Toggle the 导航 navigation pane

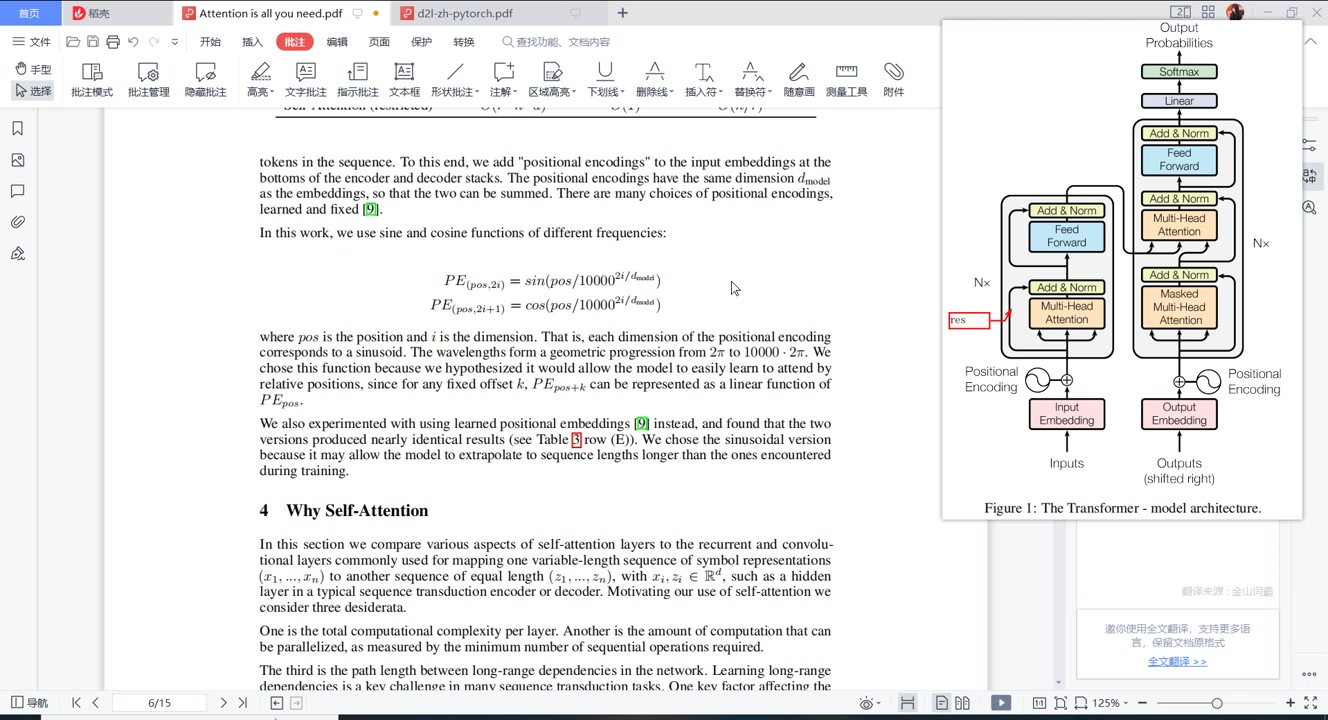29,703
